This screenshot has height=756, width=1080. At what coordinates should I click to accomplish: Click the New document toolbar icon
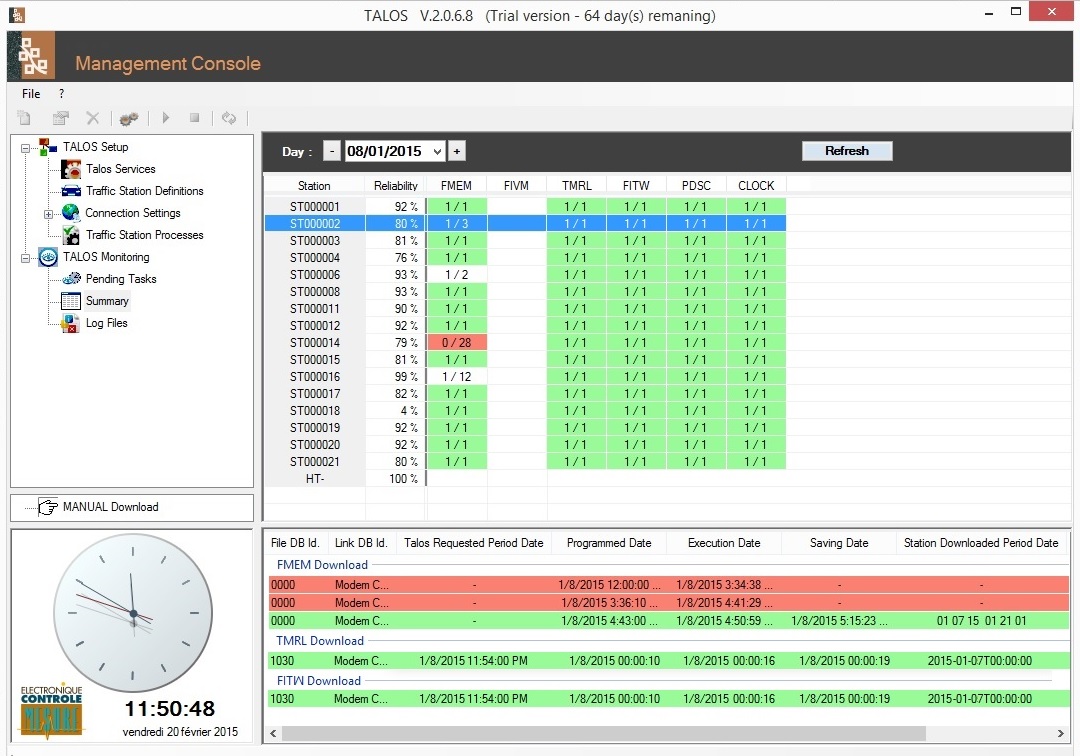tap(24, 118)
